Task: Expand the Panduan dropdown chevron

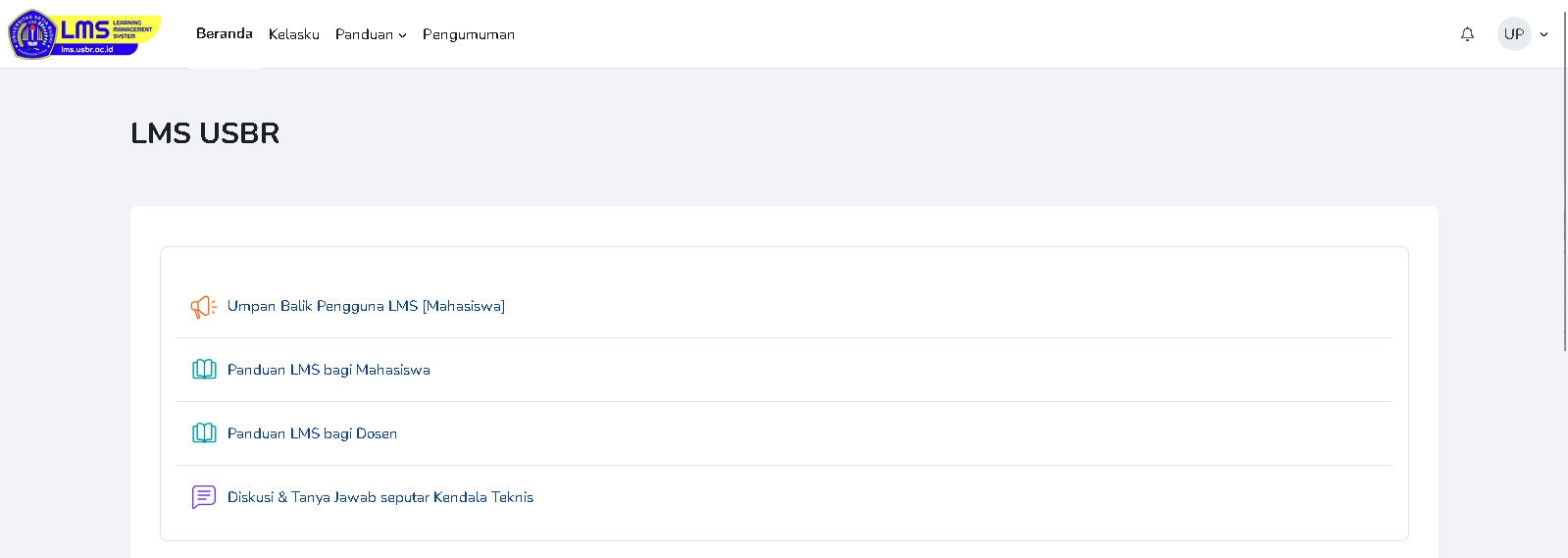Action: 402,35
